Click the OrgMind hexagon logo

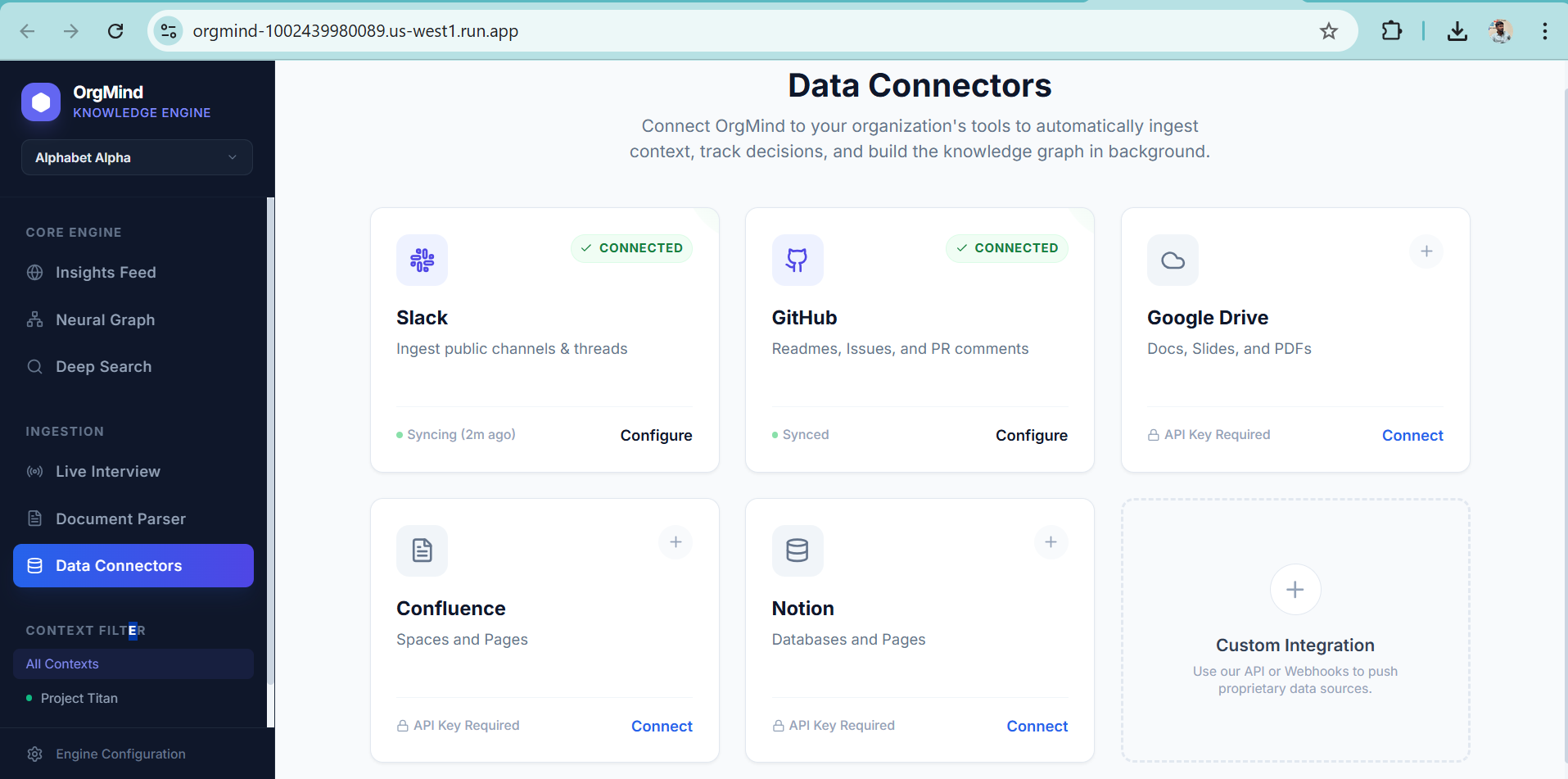(x=41, y=102)
